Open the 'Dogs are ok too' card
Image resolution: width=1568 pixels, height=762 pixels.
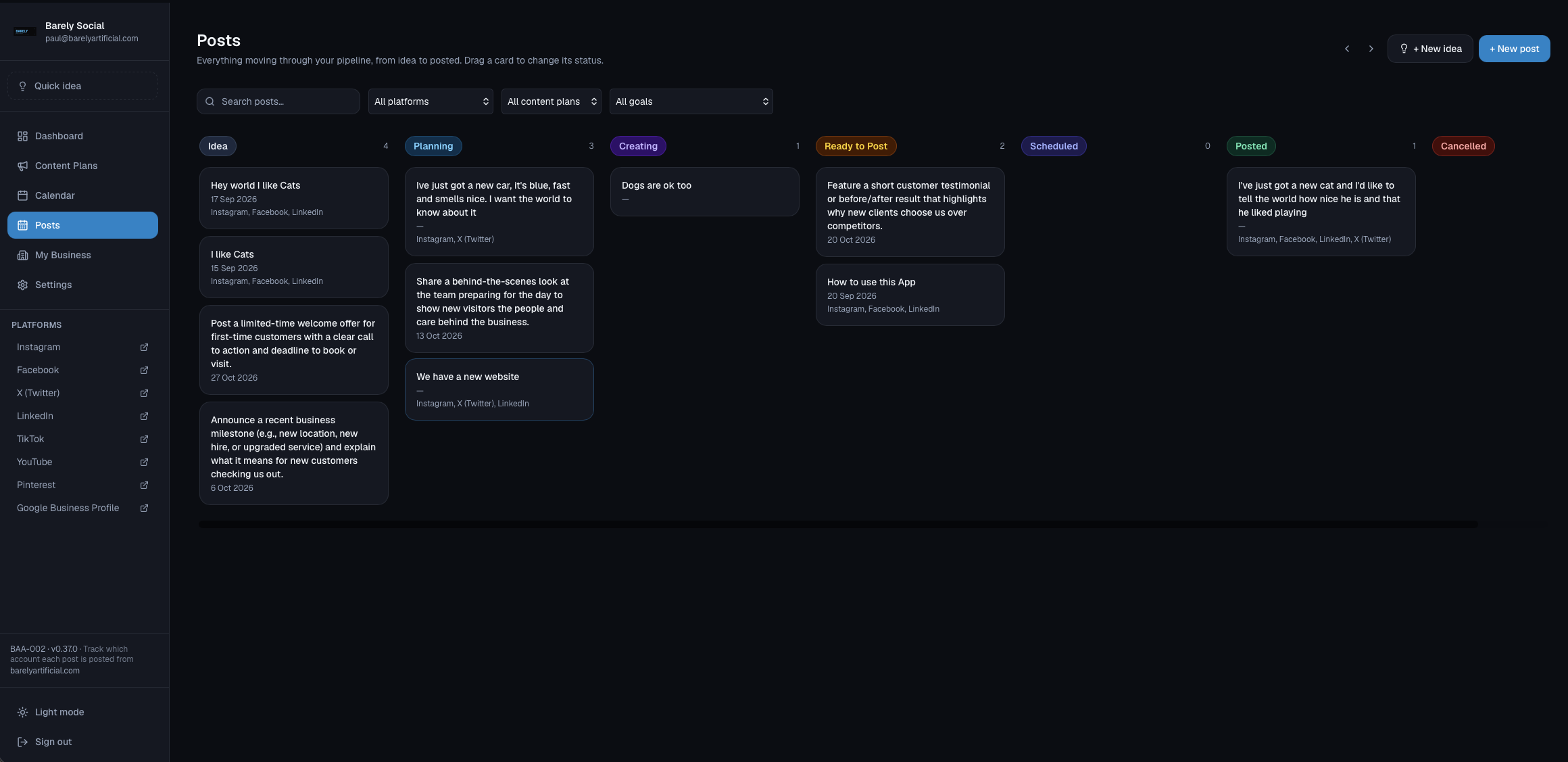(705, 192)
